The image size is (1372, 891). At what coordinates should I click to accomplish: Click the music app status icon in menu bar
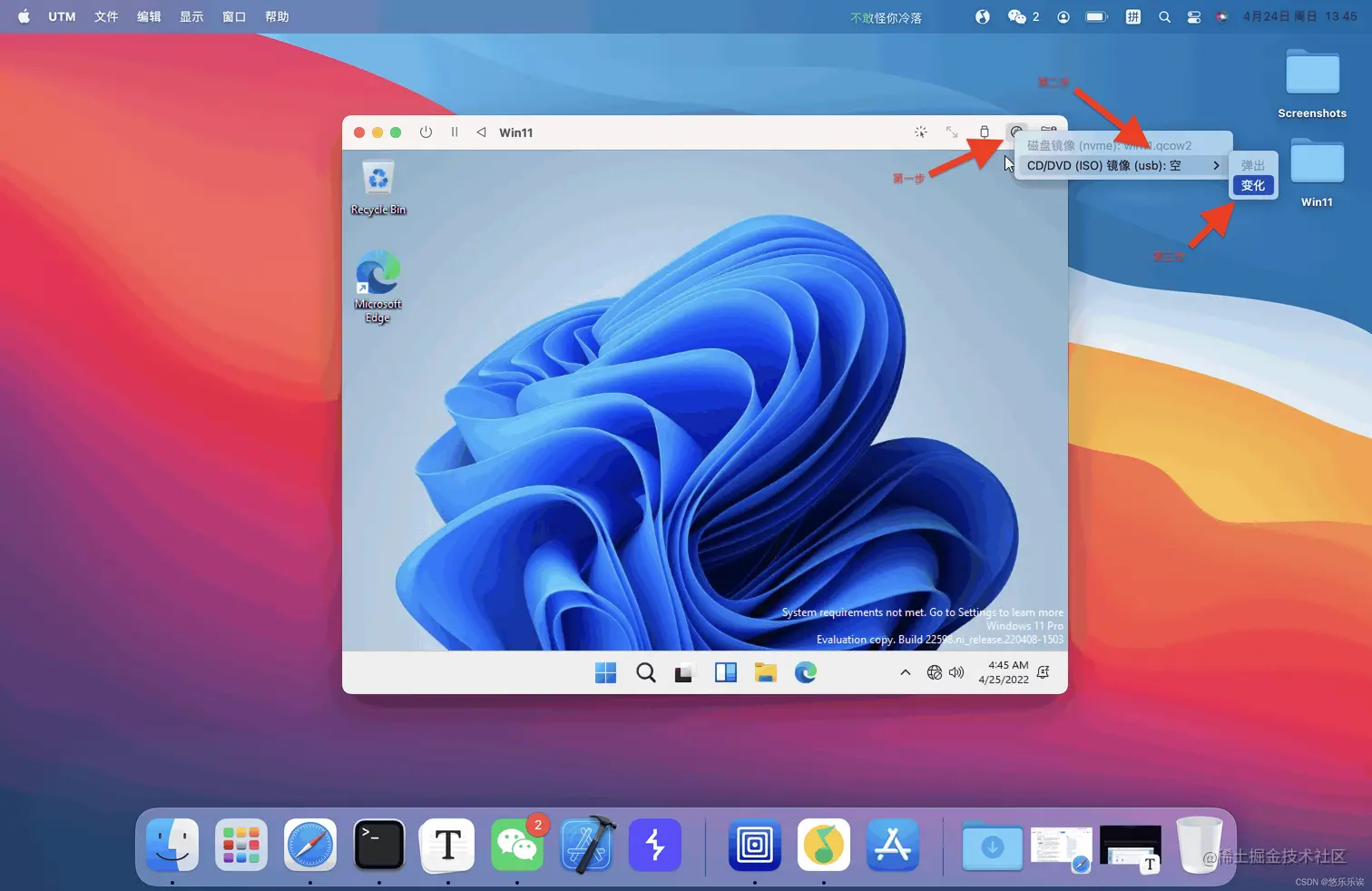pyautogui.click(x=983, y=16)
